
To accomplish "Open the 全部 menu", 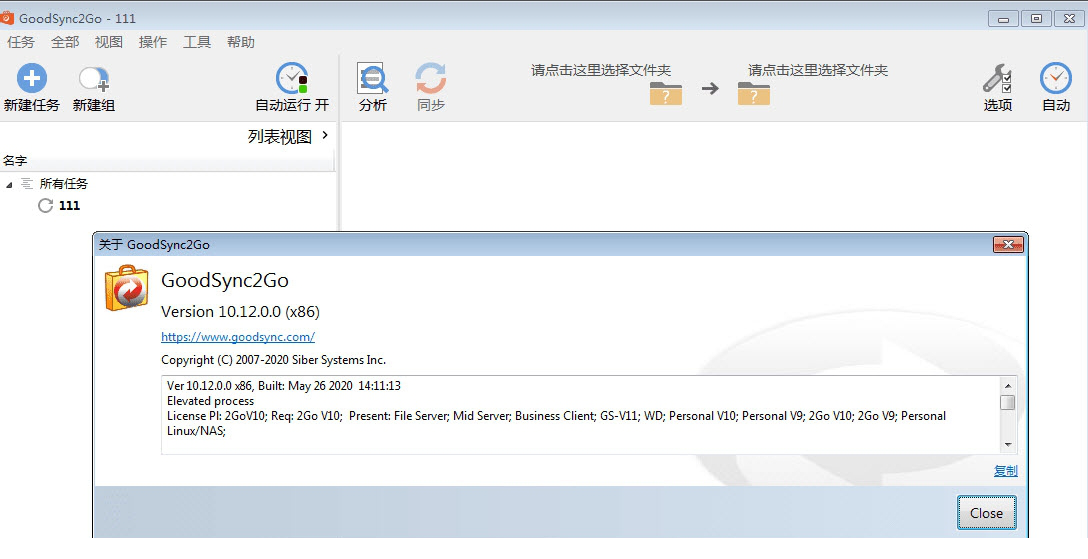I will point(65,42).
